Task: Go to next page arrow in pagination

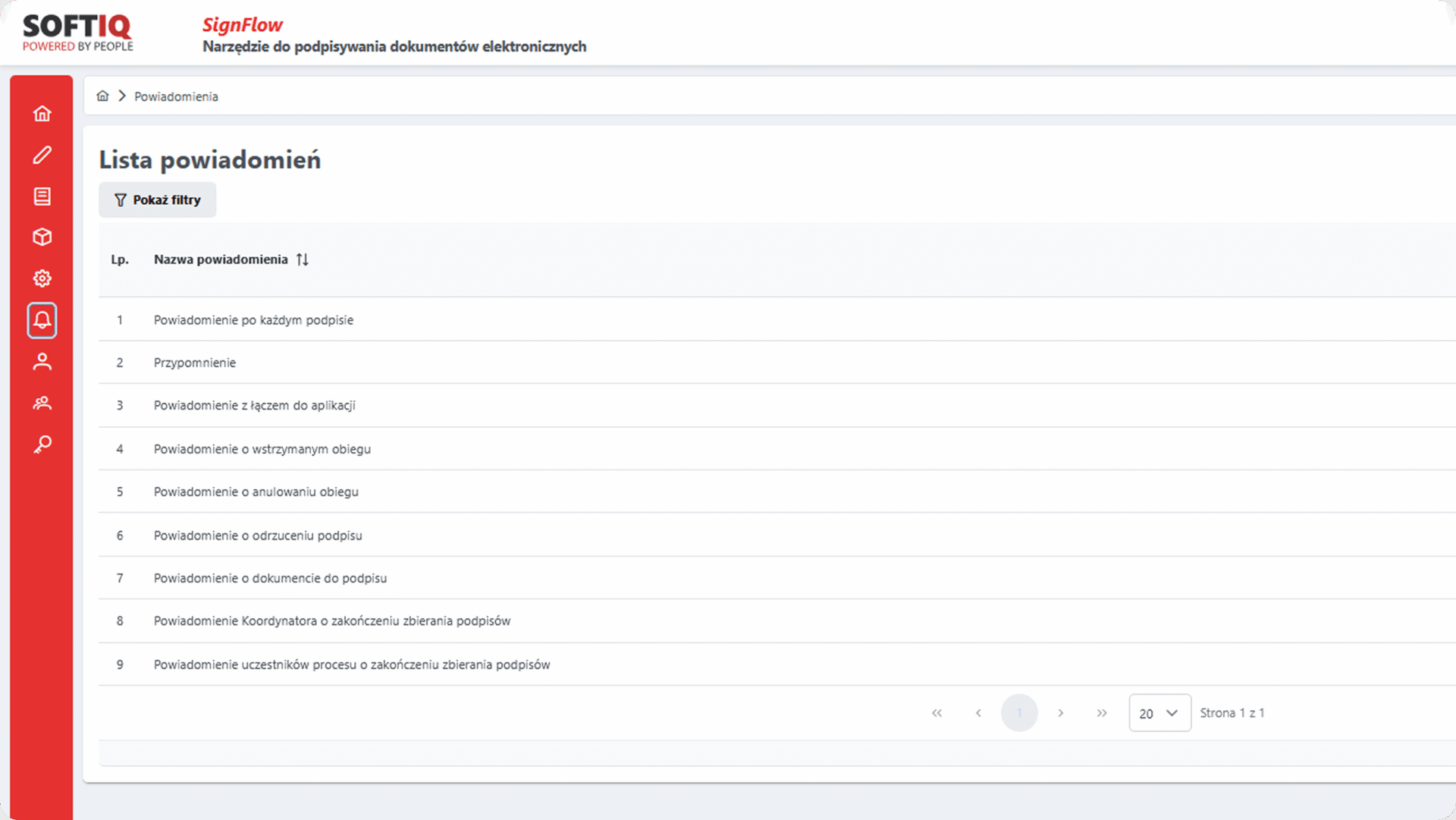Action: [1061, 713]
